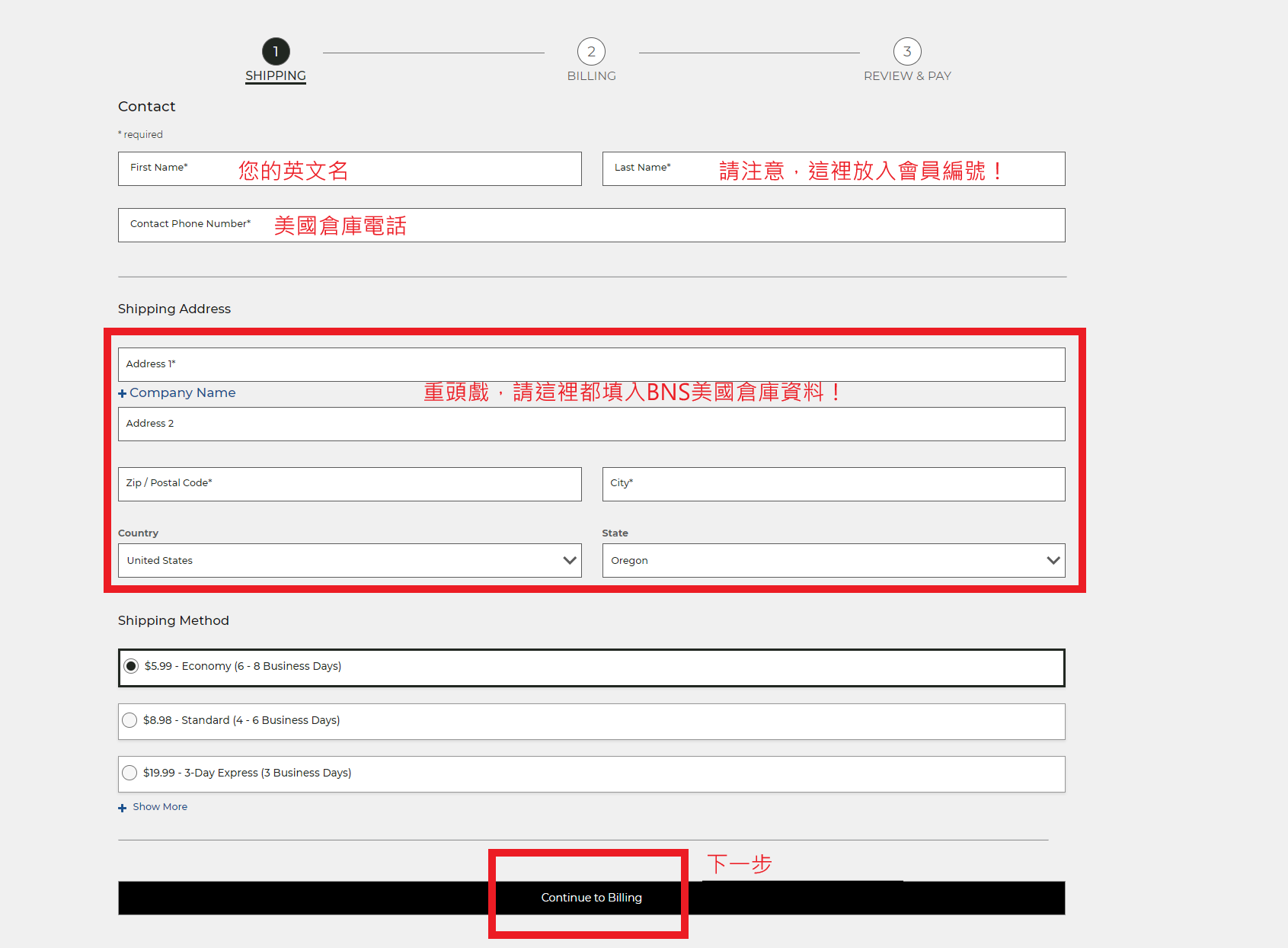This screenshot has height=948, width=1288.
Task: Click the step 3 Review & Pay circle
Action: pos(906,52)
